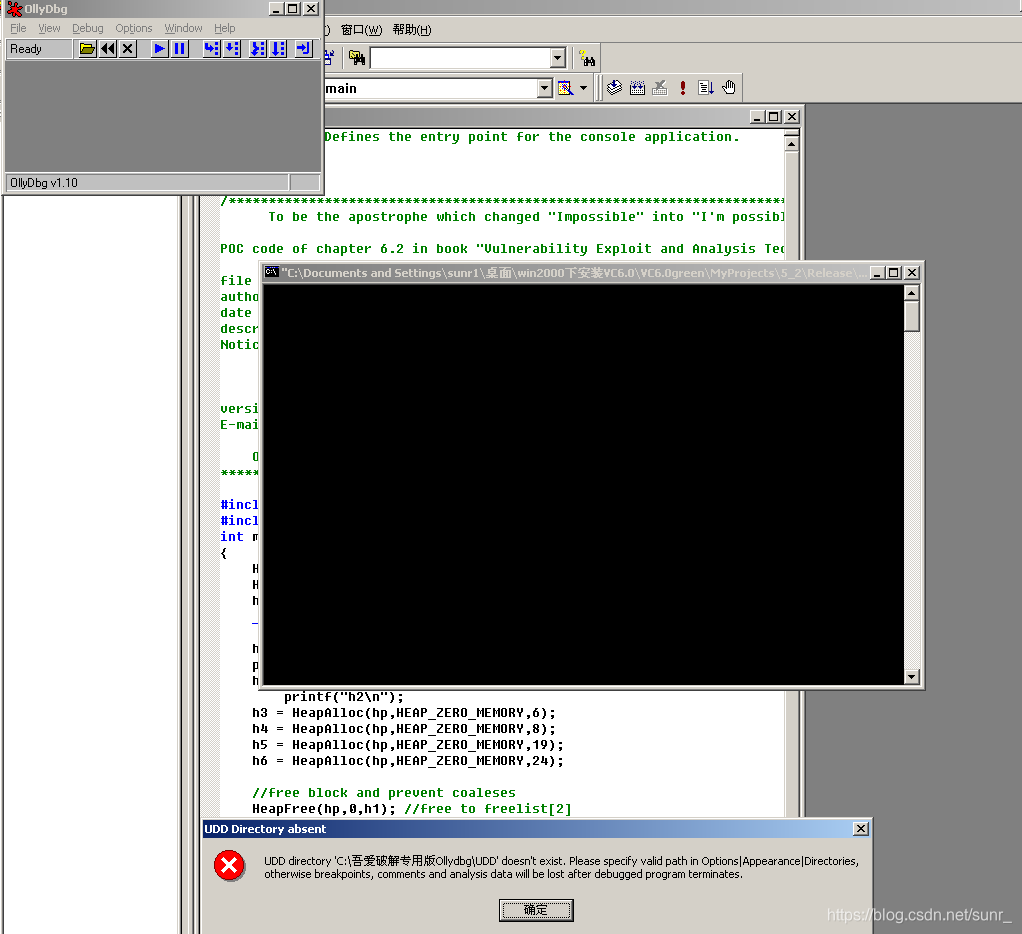
Task: Click Execute till return icon in OllyDbg
Action: (304, 49)
